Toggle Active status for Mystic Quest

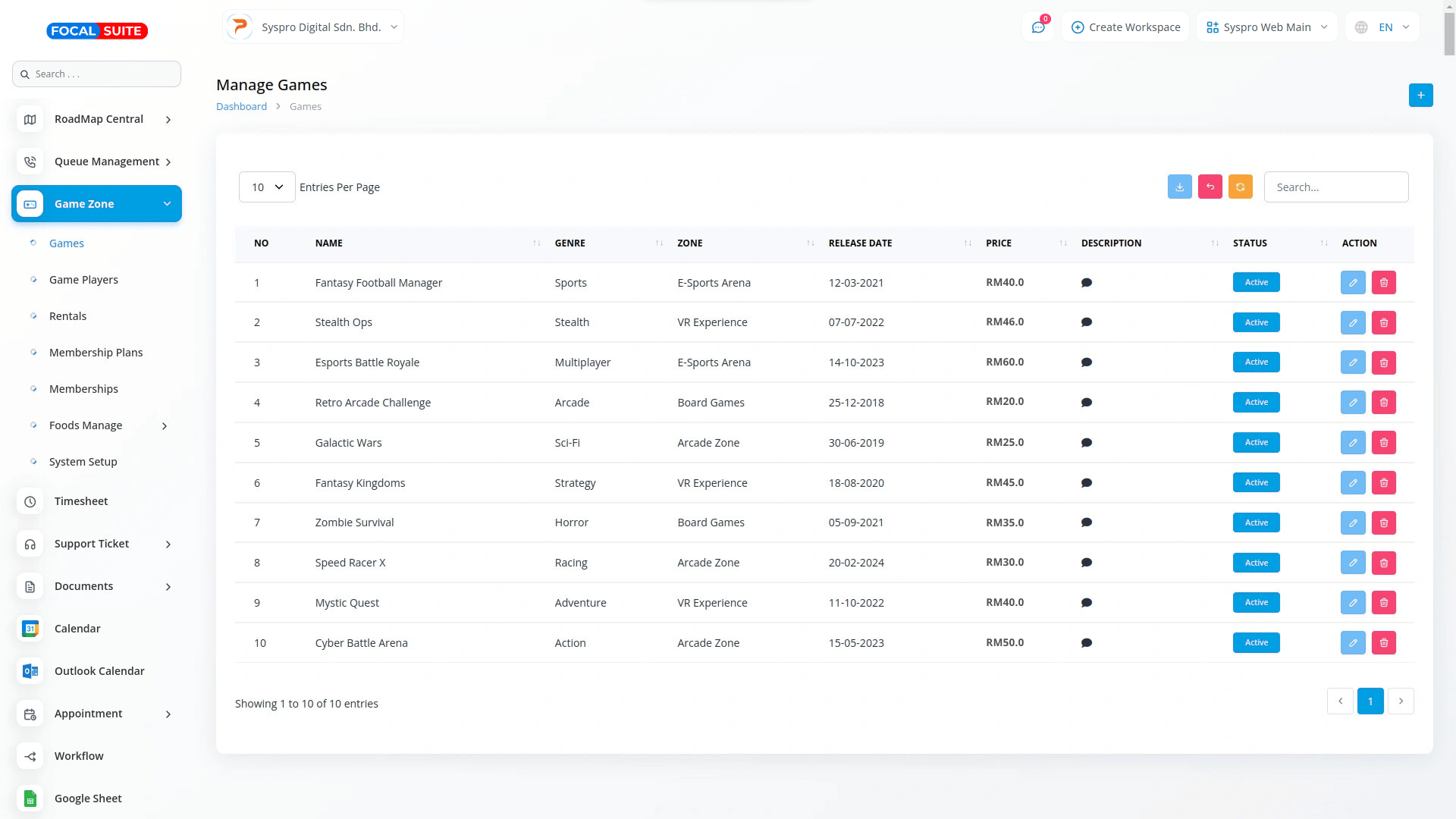point(1256,603)
